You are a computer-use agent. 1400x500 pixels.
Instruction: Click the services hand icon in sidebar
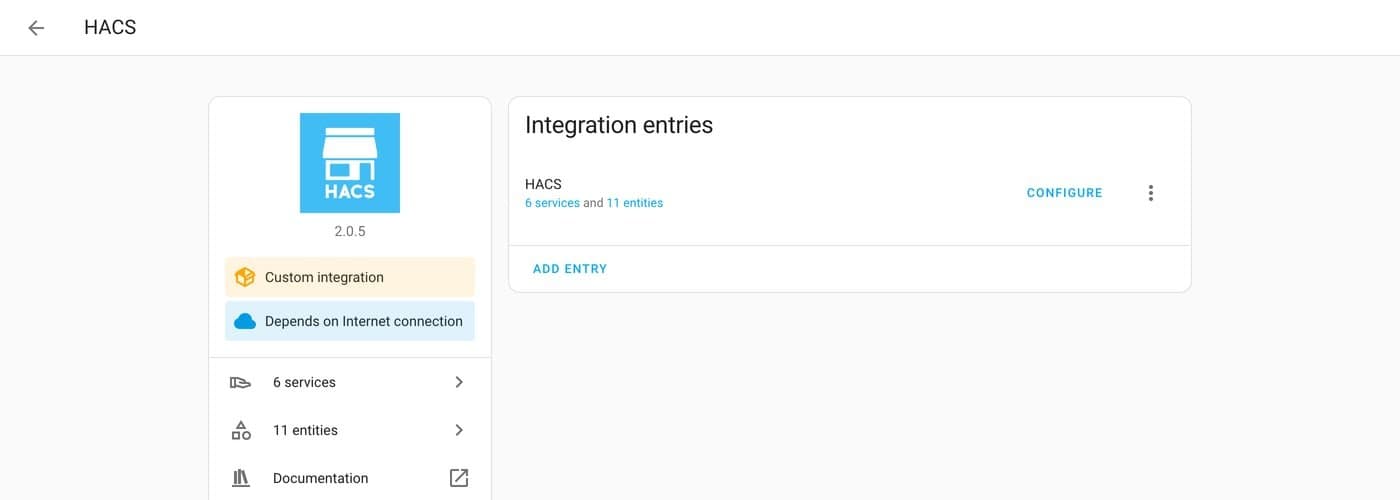[x=241, y=382]
